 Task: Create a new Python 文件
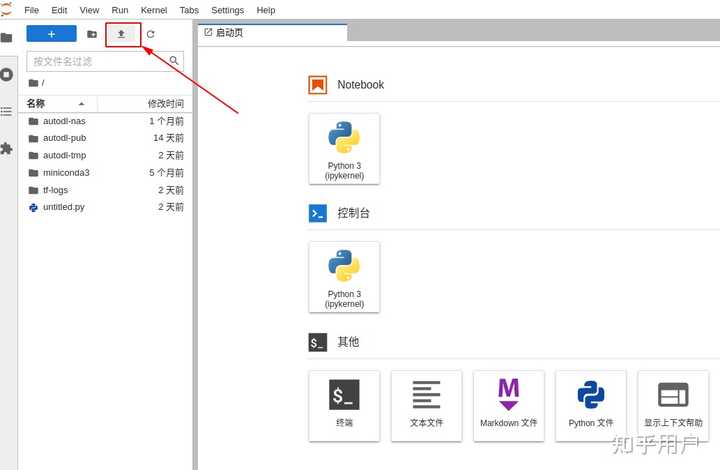click(591, 406)
